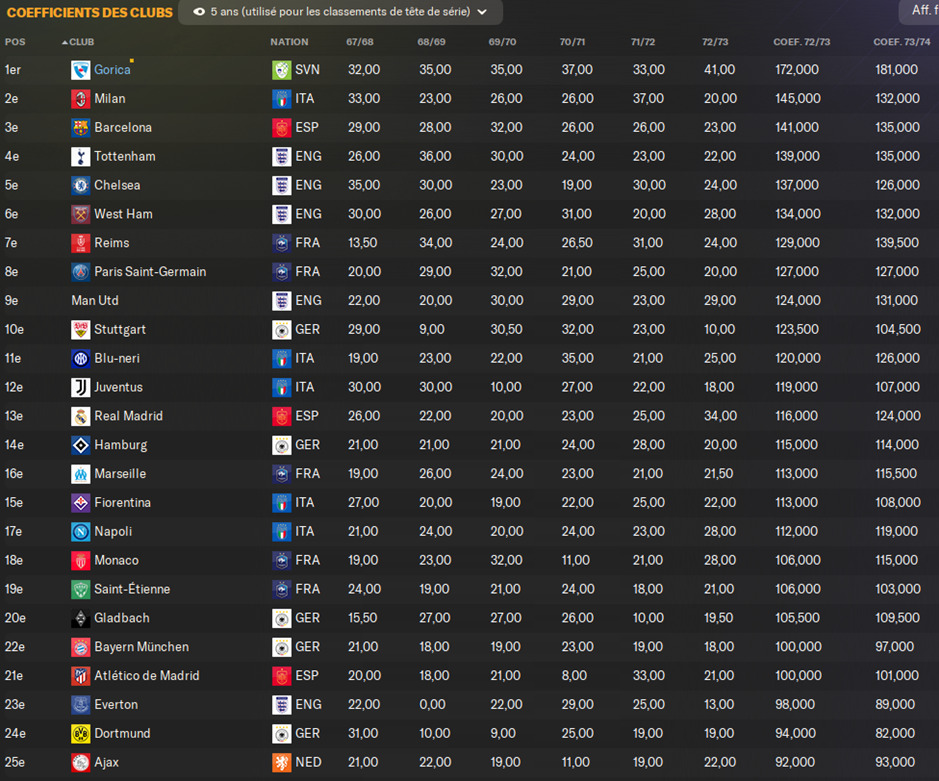Select the '82,000' coefficient in Dortmund's row
The image size is (939, 781).
(x=895, y=734)
